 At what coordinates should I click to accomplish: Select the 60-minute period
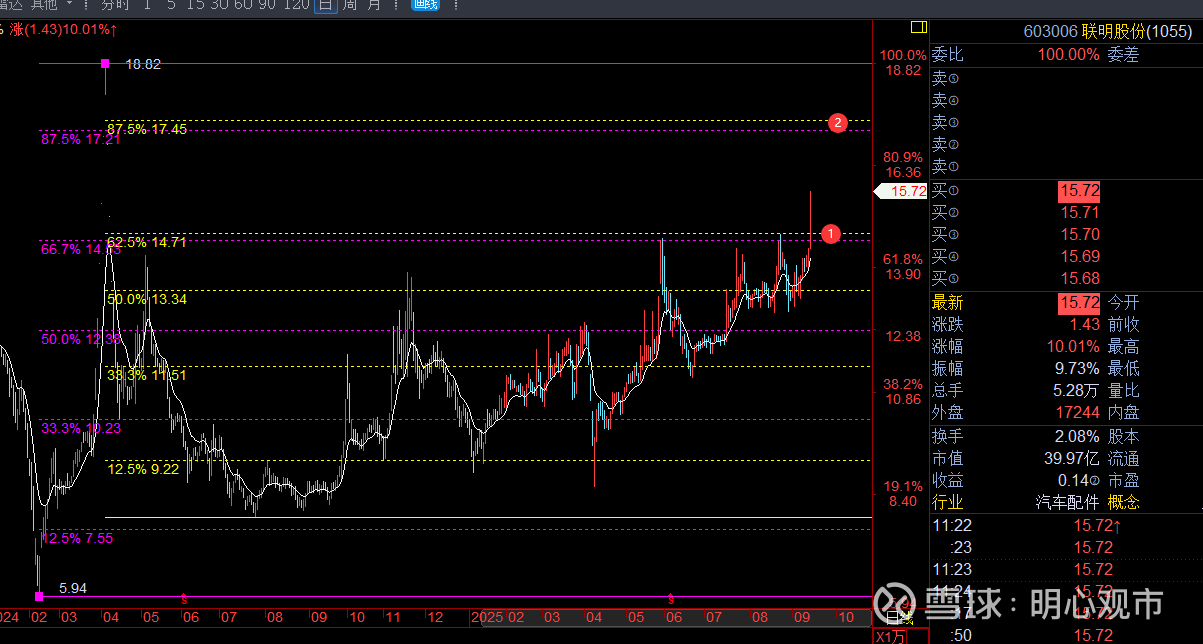coord(243,5)
